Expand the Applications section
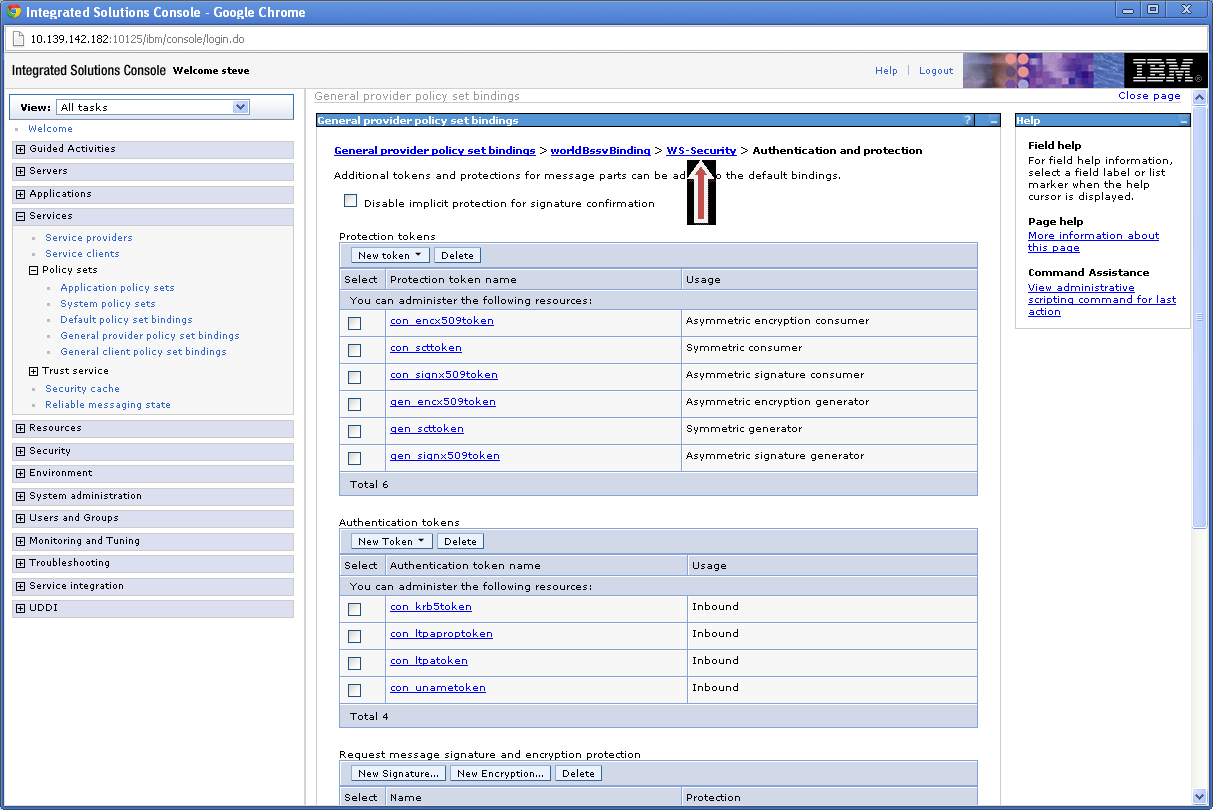The image size is (1213, 810). (x=21, y=194)
